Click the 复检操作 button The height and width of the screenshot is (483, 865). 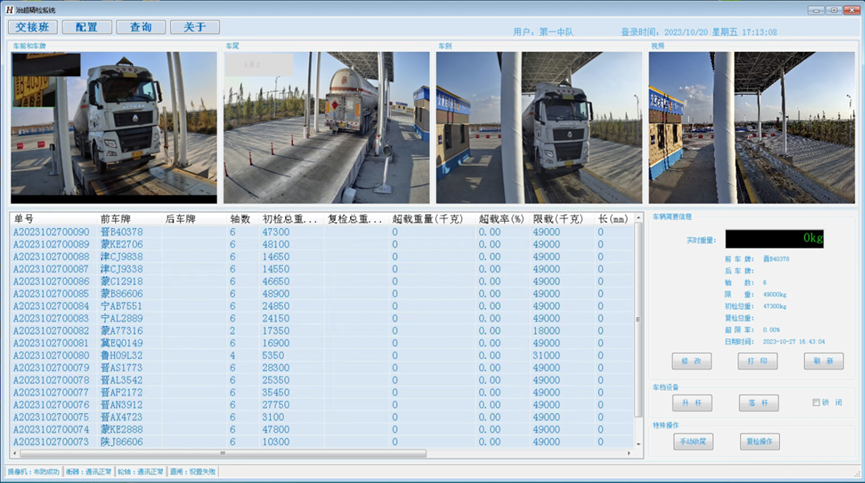click(x=757, y=441)
